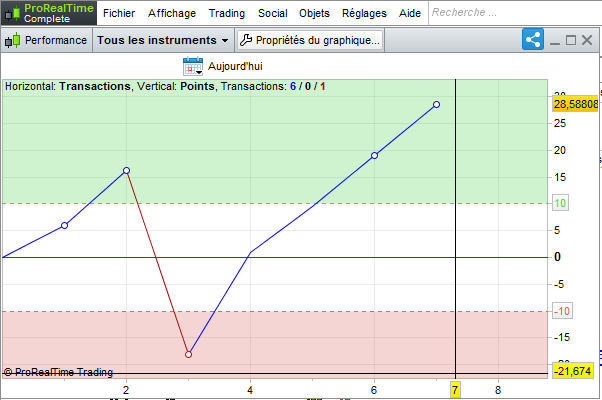Click the blue winning transactions count 6
The image size is (602, 400).
click(x=293, y=86)
